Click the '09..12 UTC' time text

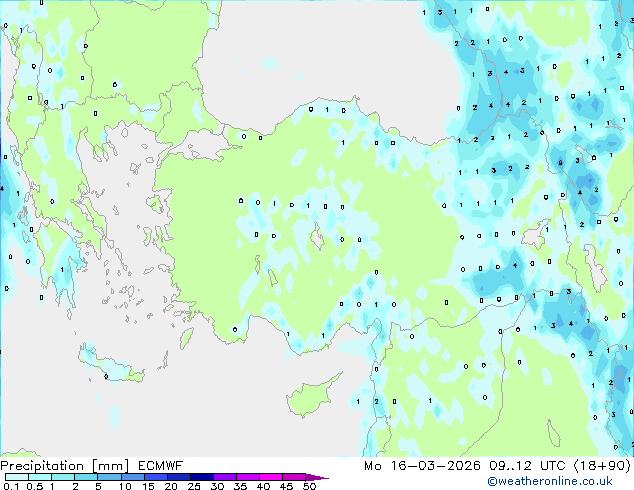coord(527,466)
